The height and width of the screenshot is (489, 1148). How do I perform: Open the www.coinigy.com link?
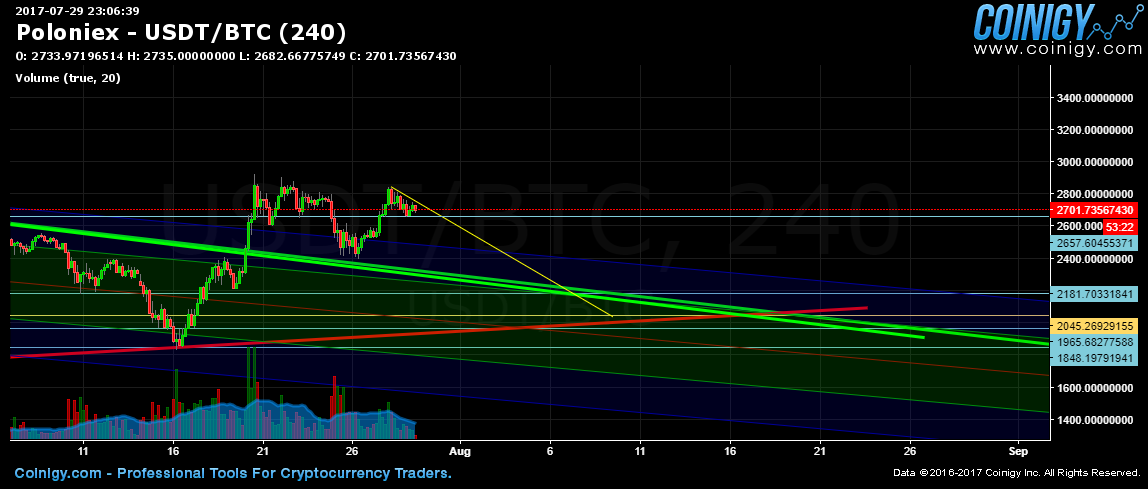pyautogui.click(x=1057, y=51)
